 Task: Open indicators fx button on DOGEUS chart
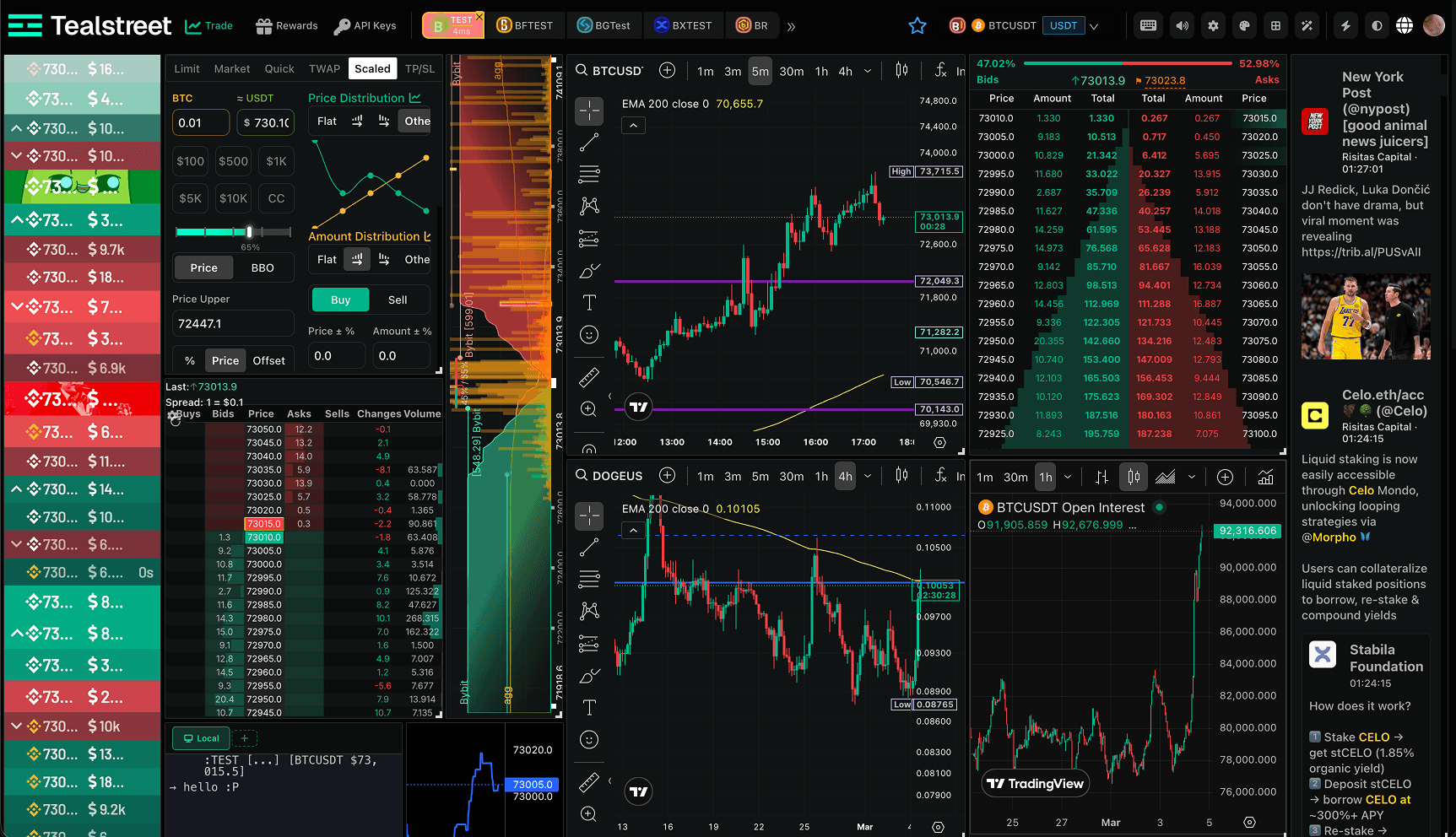941,476
